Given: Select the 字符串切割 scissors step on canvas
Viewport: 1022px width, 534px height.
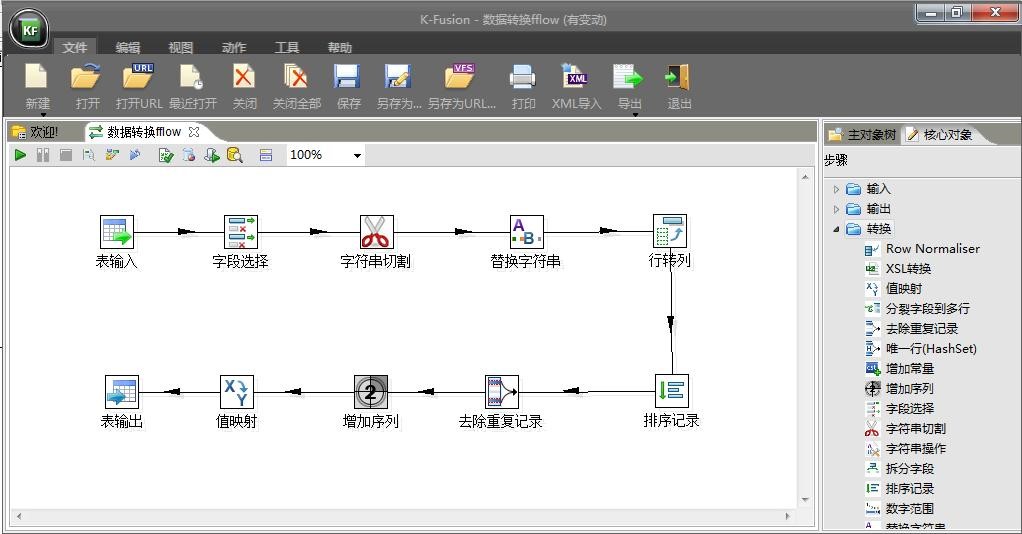Looking at the screenshot, I should tap(377, 232).
